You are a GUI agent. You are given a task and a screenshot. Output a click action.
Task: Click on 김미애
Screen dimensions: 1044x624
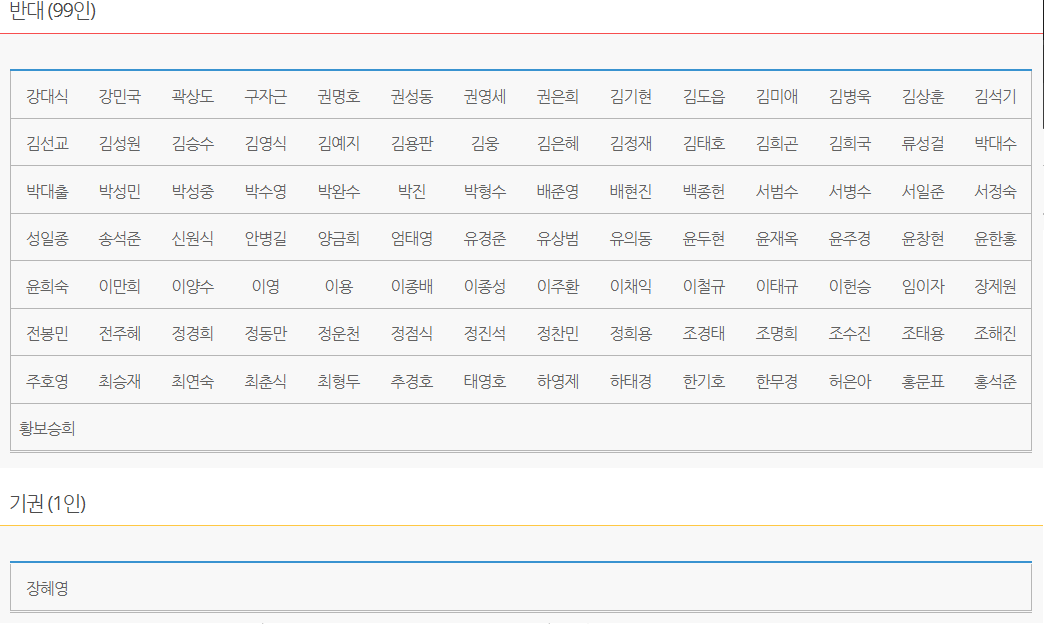click(x=777, y=97)
